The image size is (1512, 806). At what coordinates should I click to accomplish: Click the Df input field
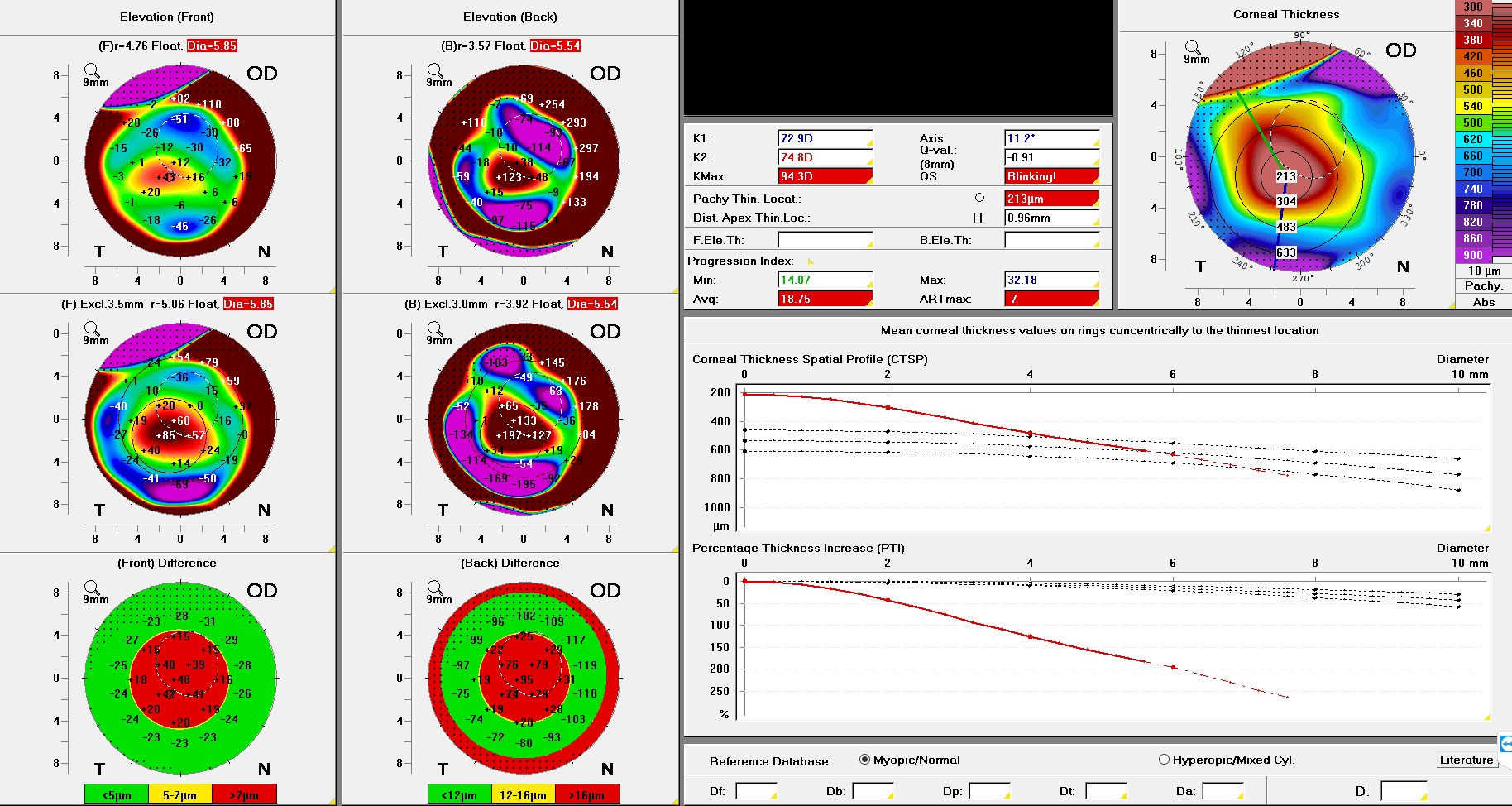(756, 791)
